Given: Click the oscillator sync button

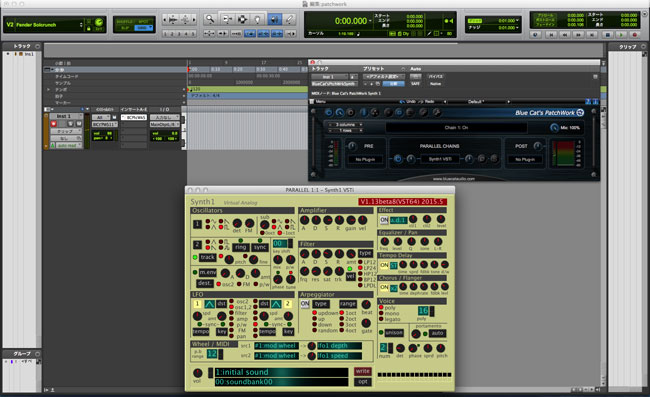Looking at the screenshot, I should pyautogui.click(x=260, y=247).
